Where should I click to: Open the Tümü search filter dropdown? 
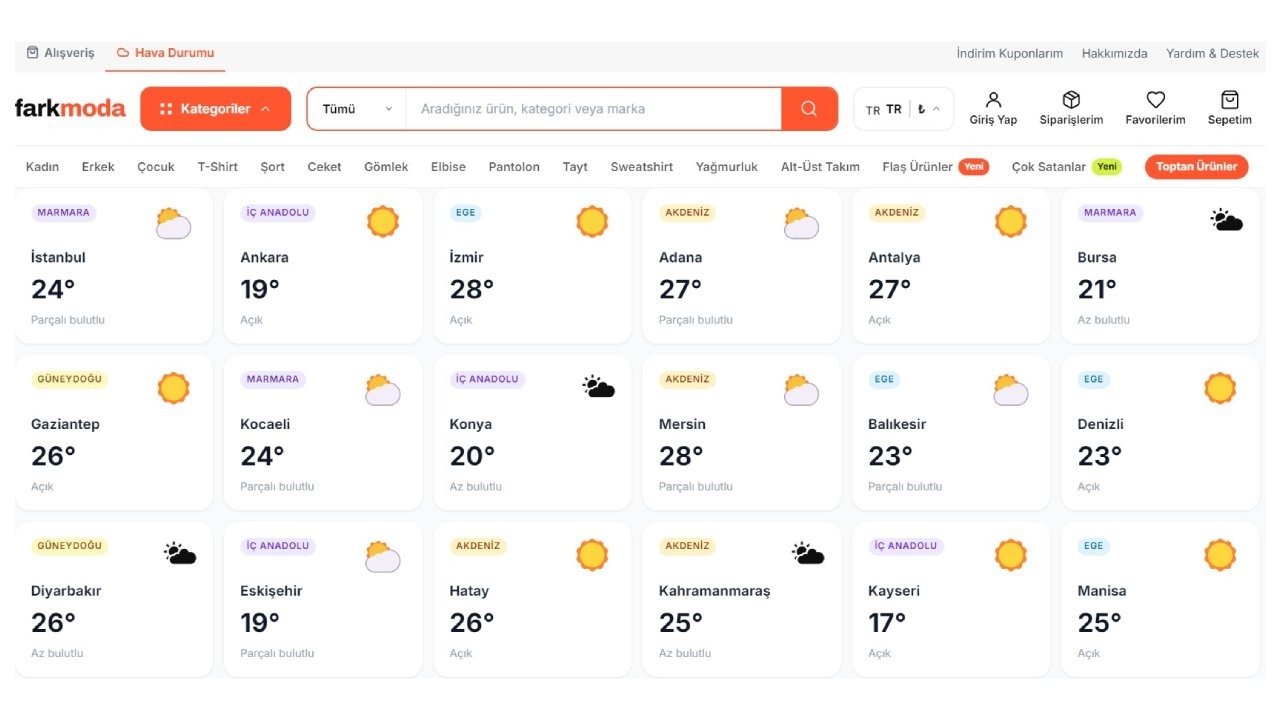[x=357, y=109]
